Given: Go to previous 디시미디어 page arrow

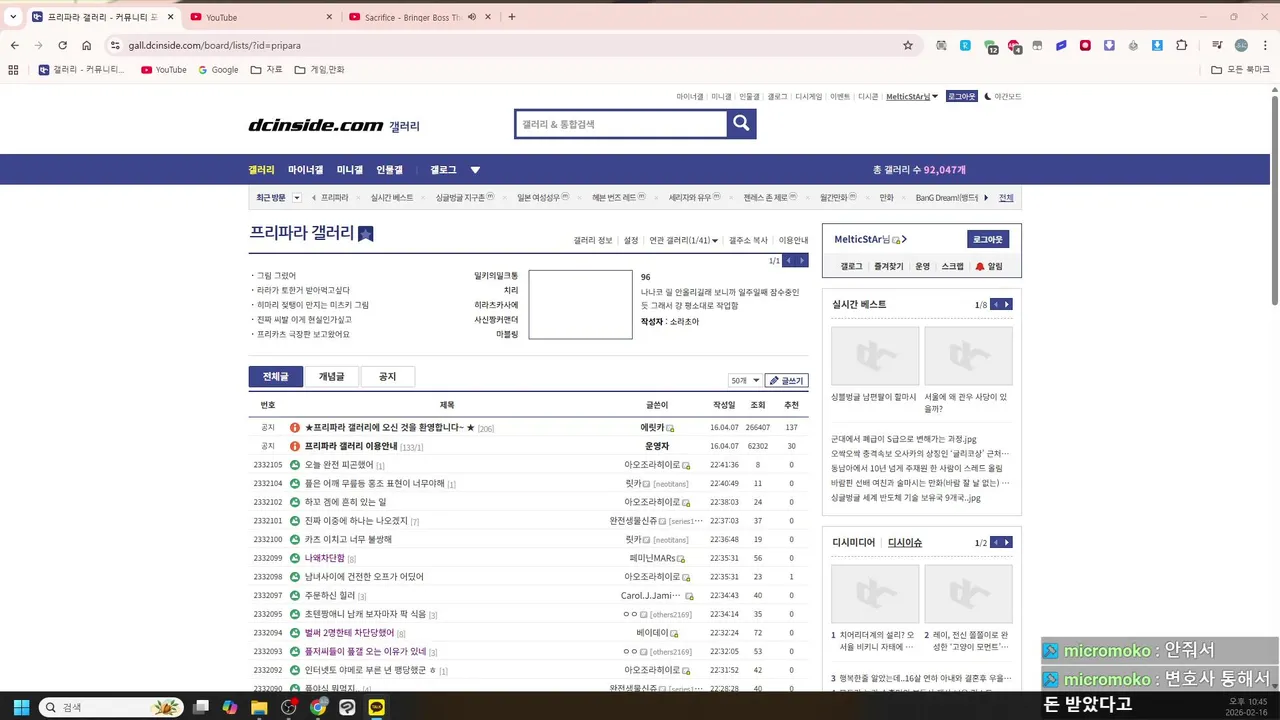Looking at the screenshot, I should pos(995,542).
